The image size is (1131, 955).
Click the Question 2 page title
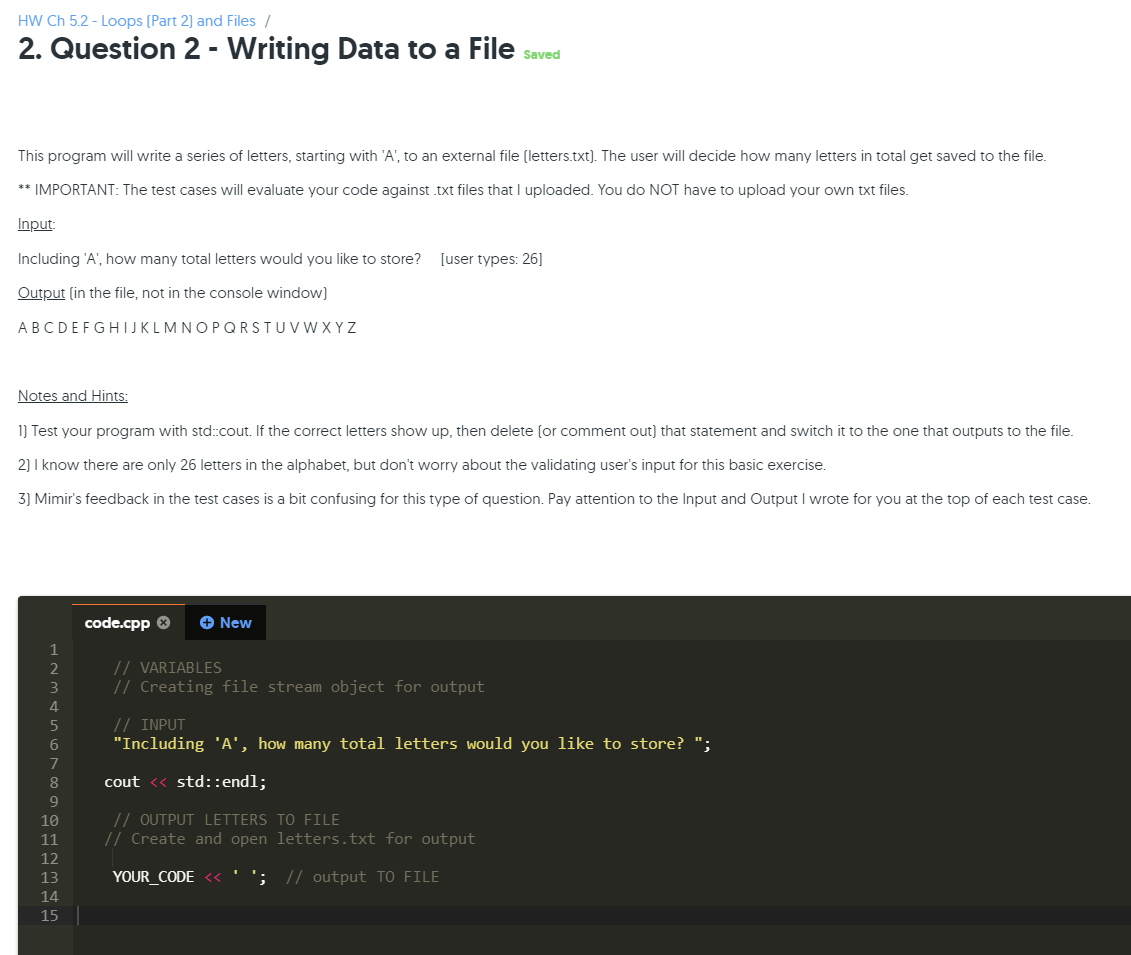pos(266,49)
